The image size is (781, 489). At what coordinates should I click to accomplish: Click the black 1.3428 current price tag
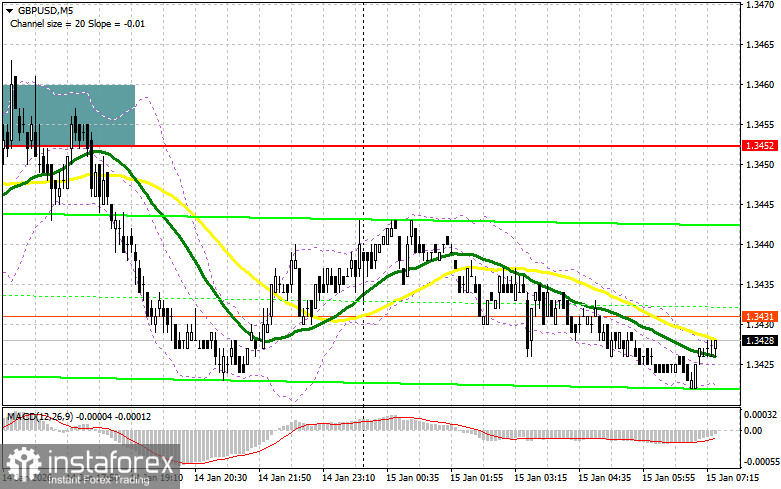pyautogui.click(x=760, y=341)
